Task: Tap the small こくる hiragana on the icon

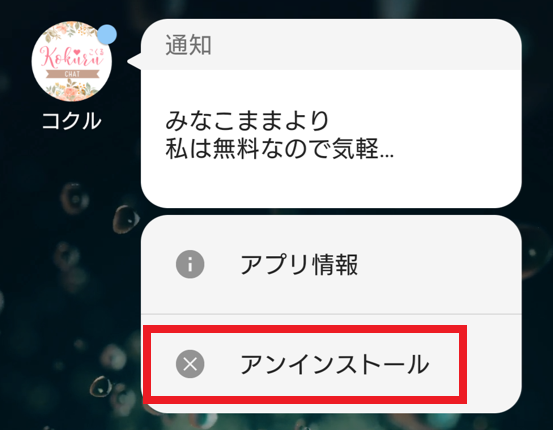Action: (97, 52)
